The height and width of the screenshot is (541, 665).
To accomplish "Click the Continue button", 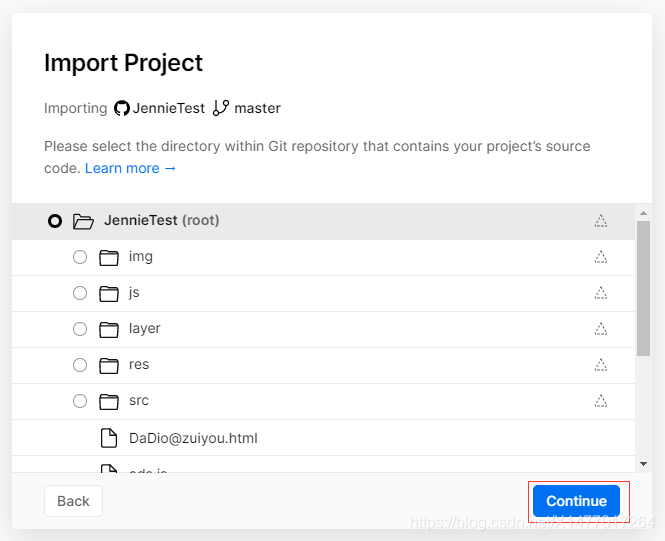I will point(576,501).
